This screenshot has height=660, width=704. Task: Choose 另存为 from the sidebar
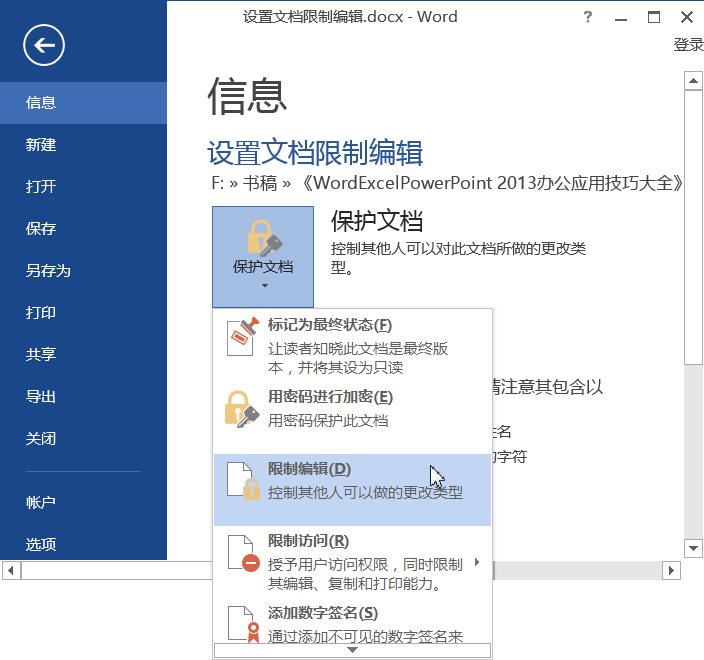[x=84, y=271]
